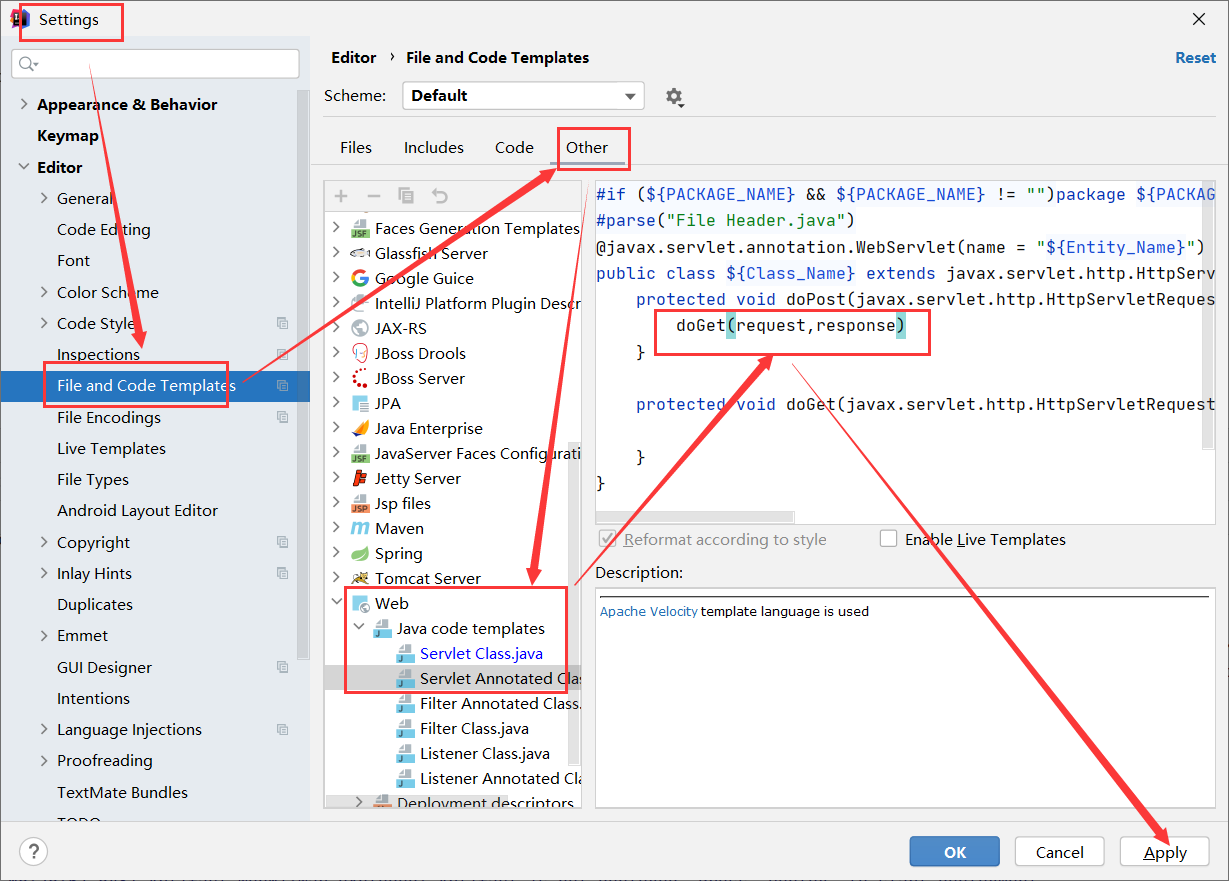Click the Spring leaf icon
The width and height of the screenshot is (1229, 881).
tap(360, 553)
